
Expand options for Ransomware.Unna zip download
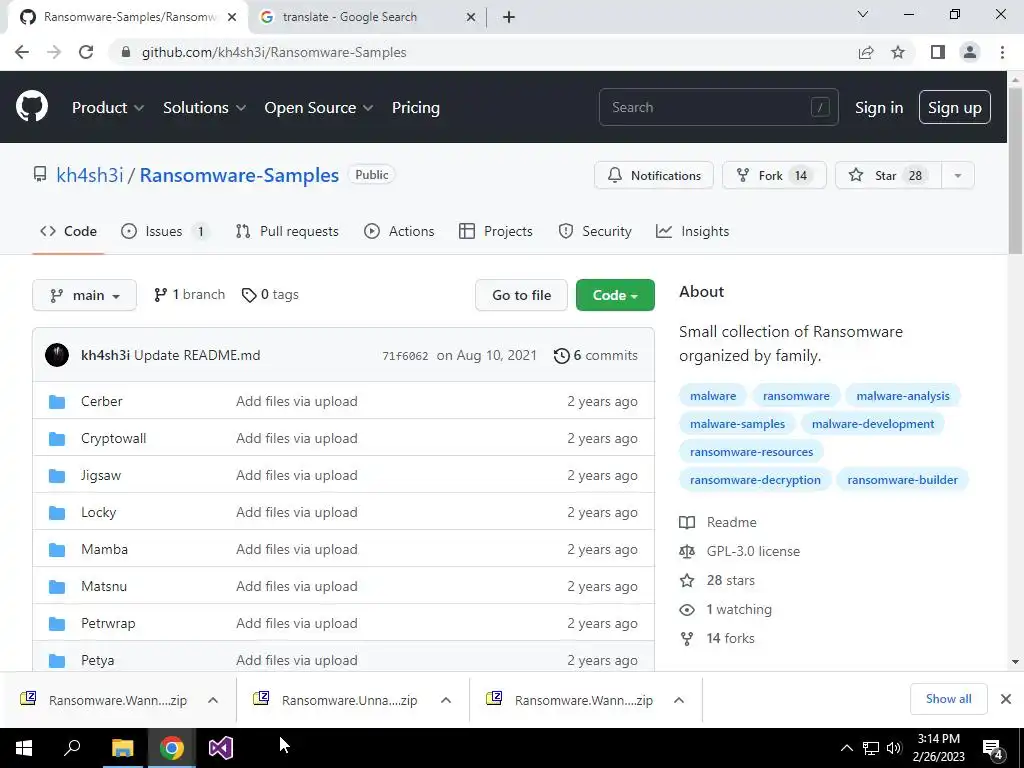pos(446,700)
